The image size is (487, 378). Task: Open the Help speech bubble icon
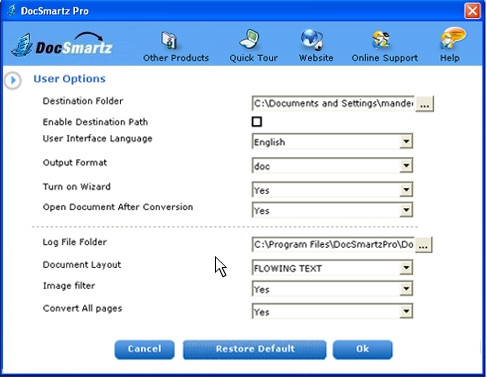[x=453, y=38]
